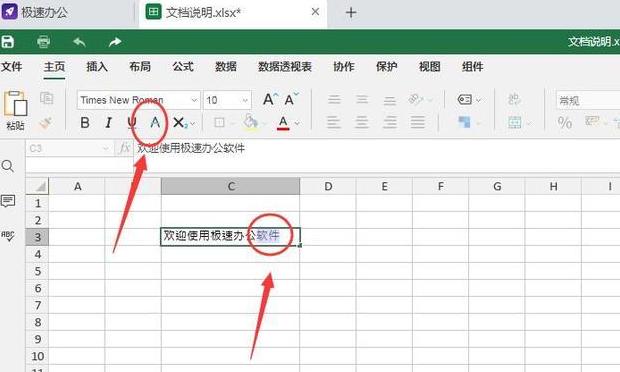Save the document with the floppy icon

click(8, 42)
